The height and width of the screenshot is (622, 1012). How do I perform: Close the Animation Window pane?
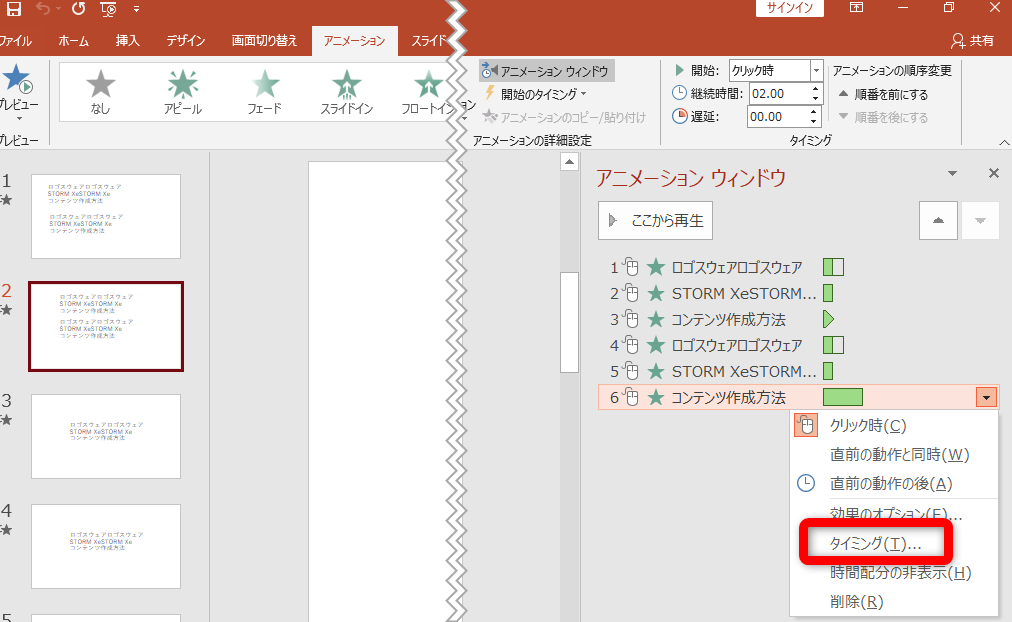pos(993,173)
